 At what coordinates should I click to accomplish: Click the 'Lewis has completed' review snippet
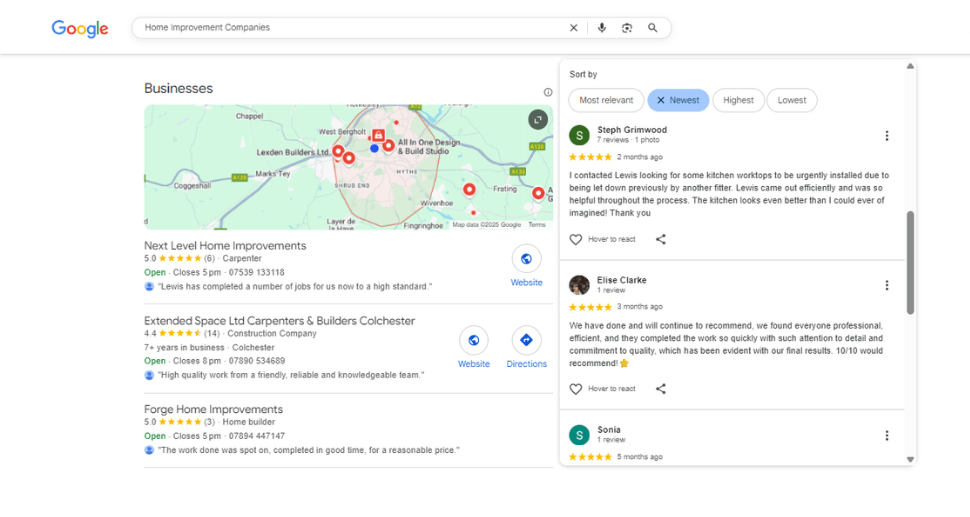[294, 286]
